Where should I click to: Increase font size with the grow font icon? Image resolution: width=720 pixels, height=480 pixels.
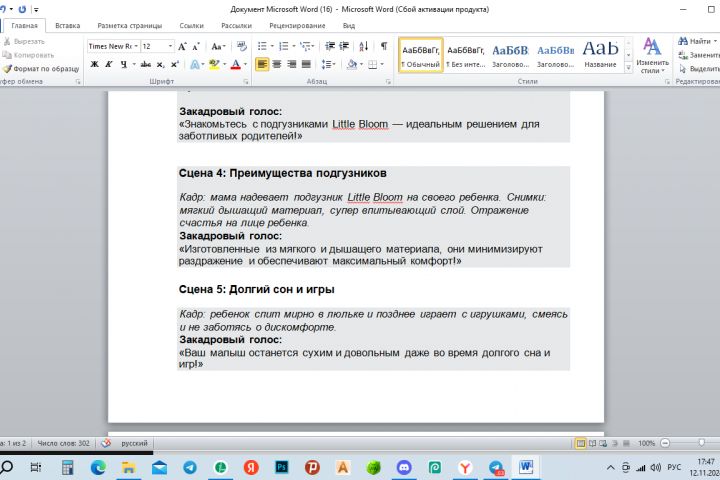click(182, 46)
